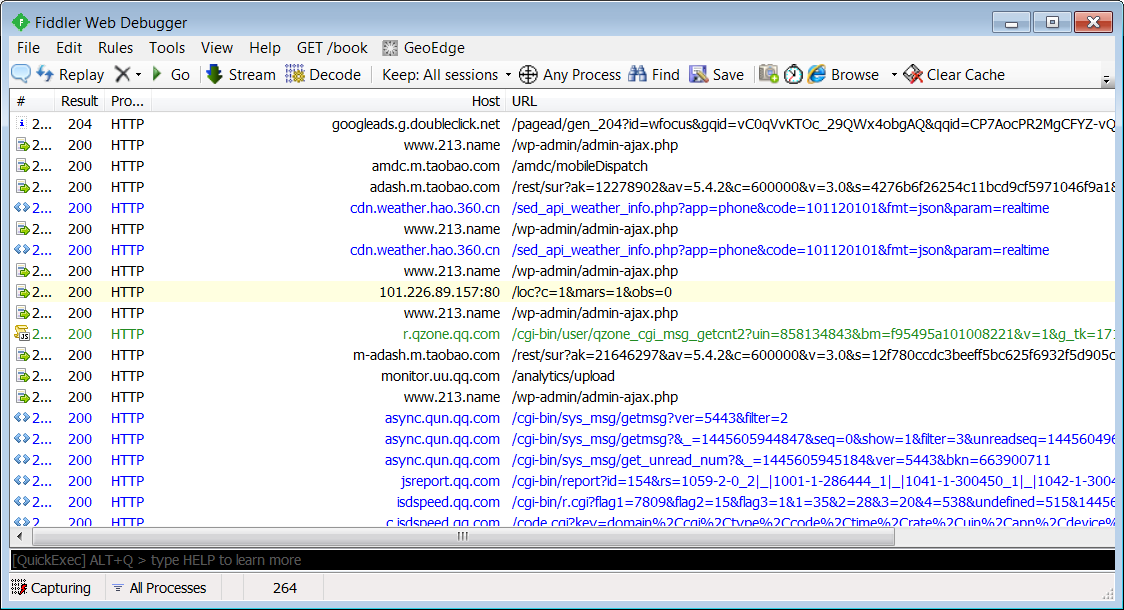Select monitor.uu.qq.com session
The image size is (1124, 610).
click(x=563, y=376)
